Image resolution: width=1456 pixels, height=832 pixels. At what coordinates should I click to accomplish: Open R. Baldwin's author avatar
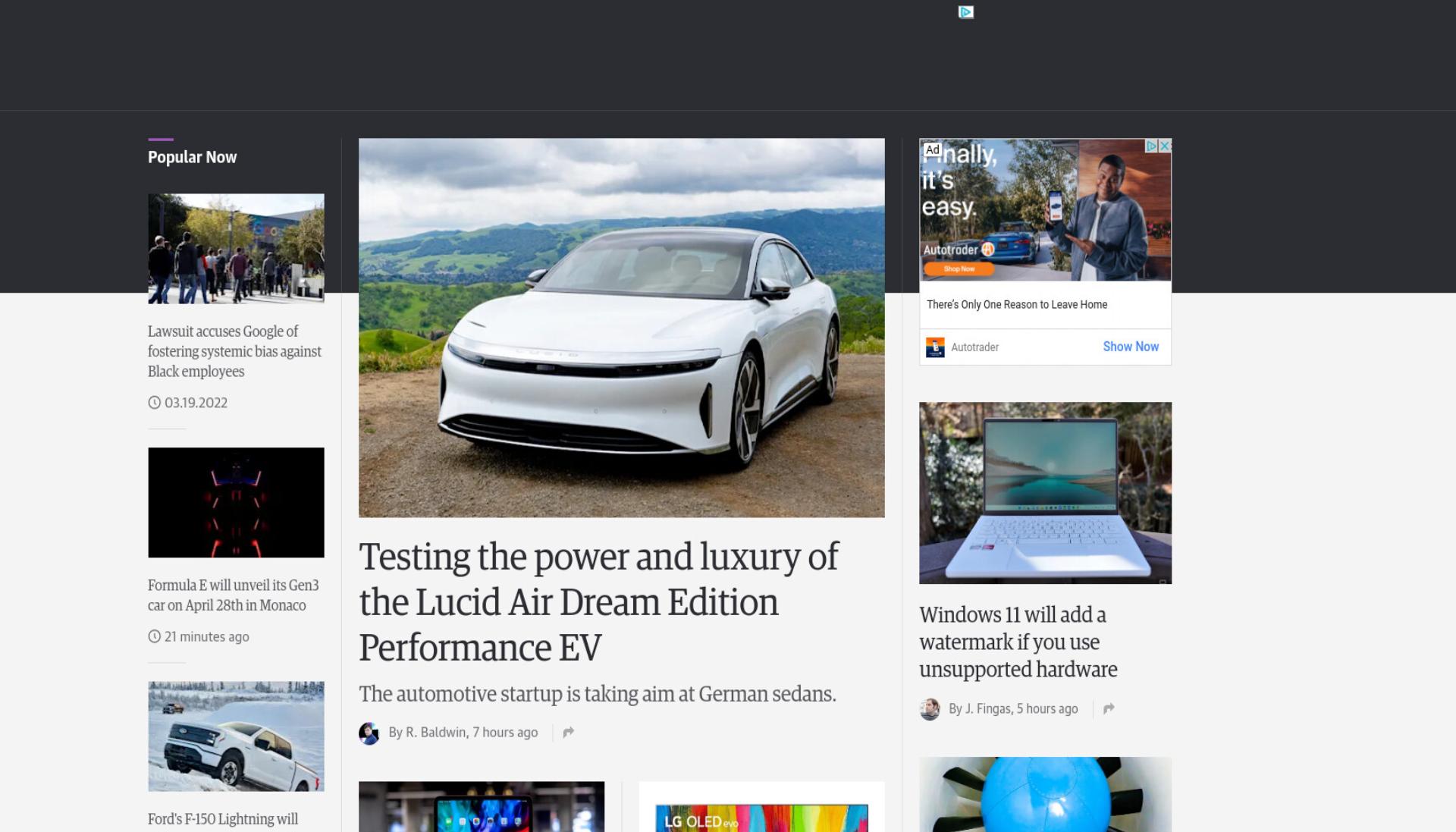click(369, 733)
